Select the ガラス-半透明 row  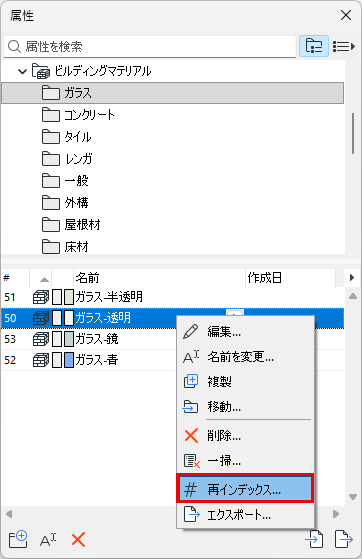pyautogui.click(x=173, y=297)
